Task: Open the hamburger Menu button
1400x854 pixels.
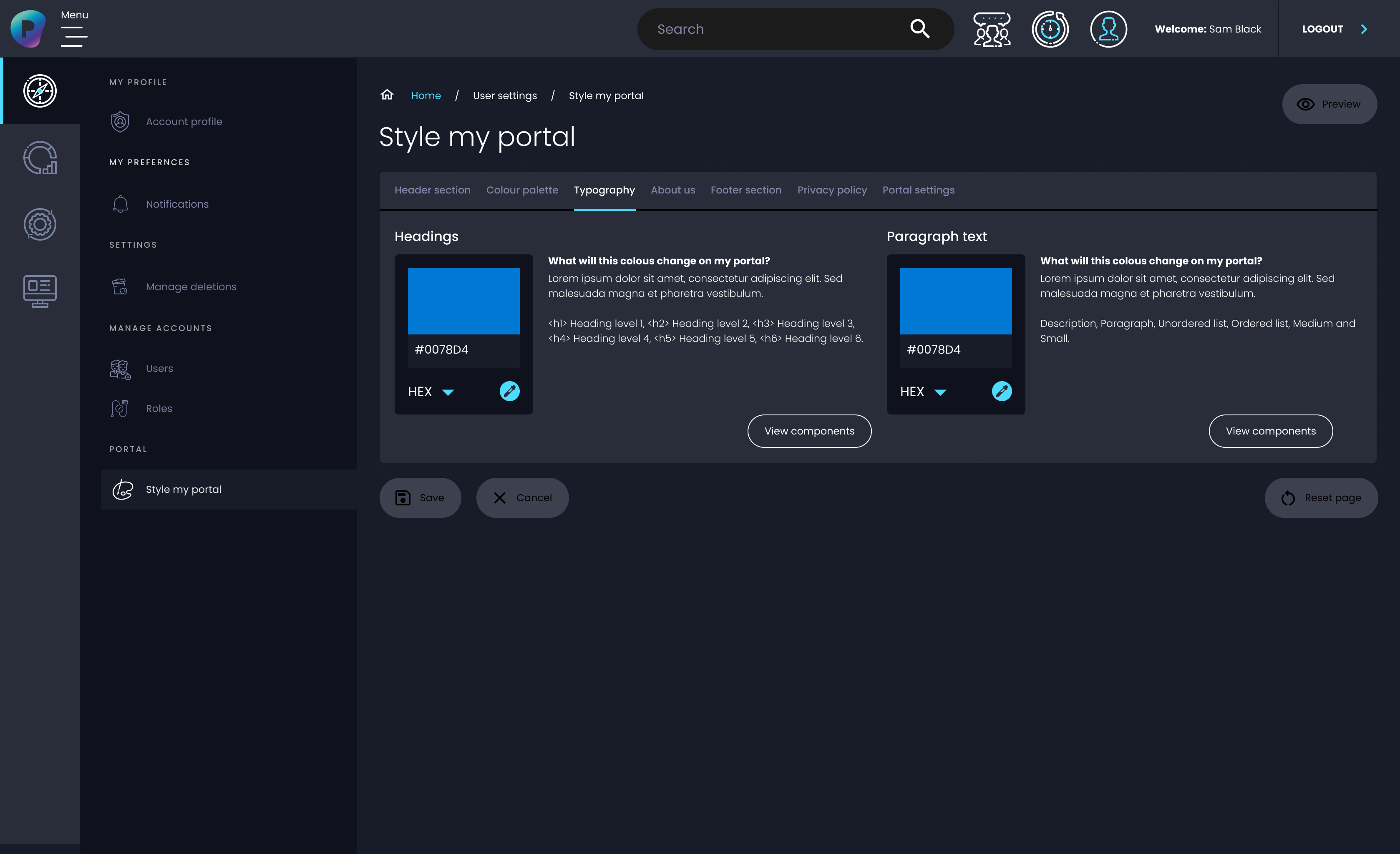Action: click(74, 36)
